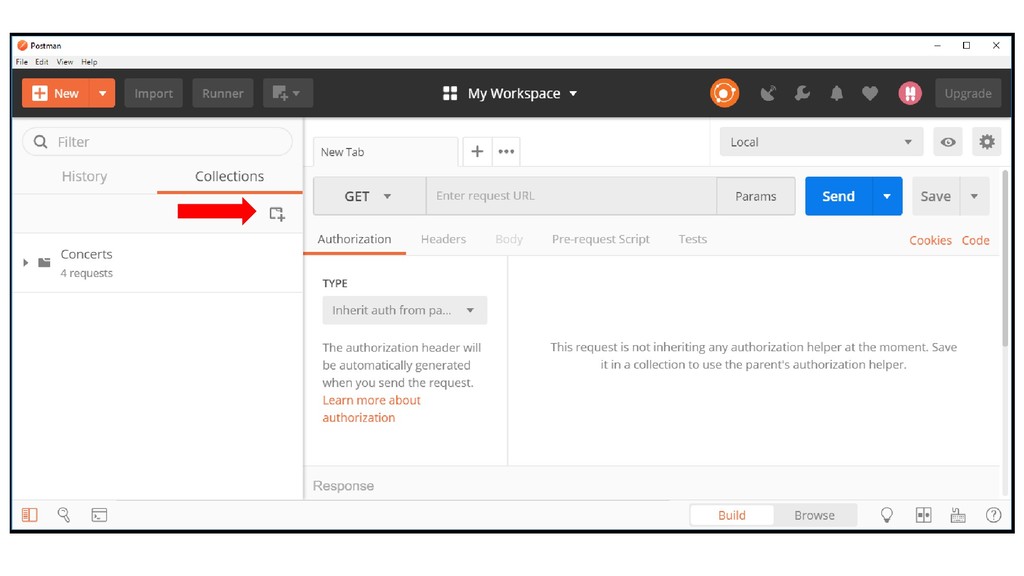Open the Inherit auth type dropdown
The height and width of the screenshot is (576, 1024).
pos(404,310)
